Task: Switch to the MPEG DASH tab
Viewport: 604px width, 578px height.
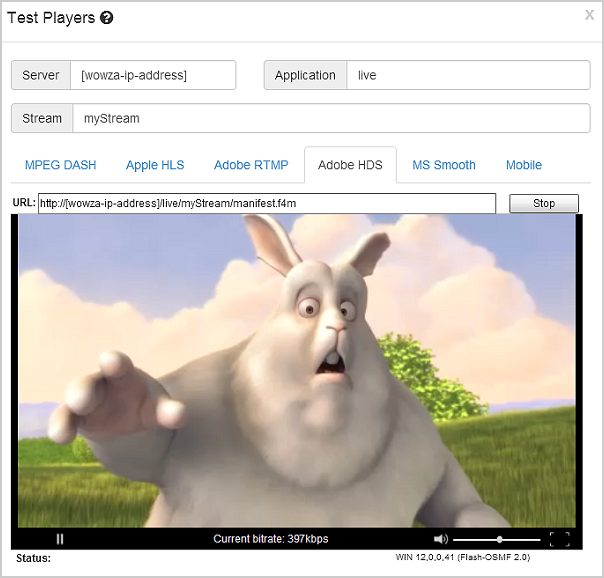Action: 60,165
